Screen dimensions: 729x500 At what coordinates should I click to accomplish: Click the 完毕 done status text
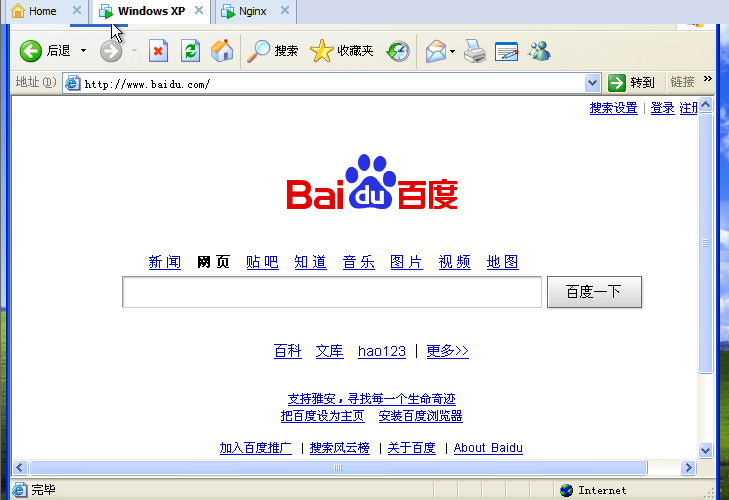pos(43,490)
